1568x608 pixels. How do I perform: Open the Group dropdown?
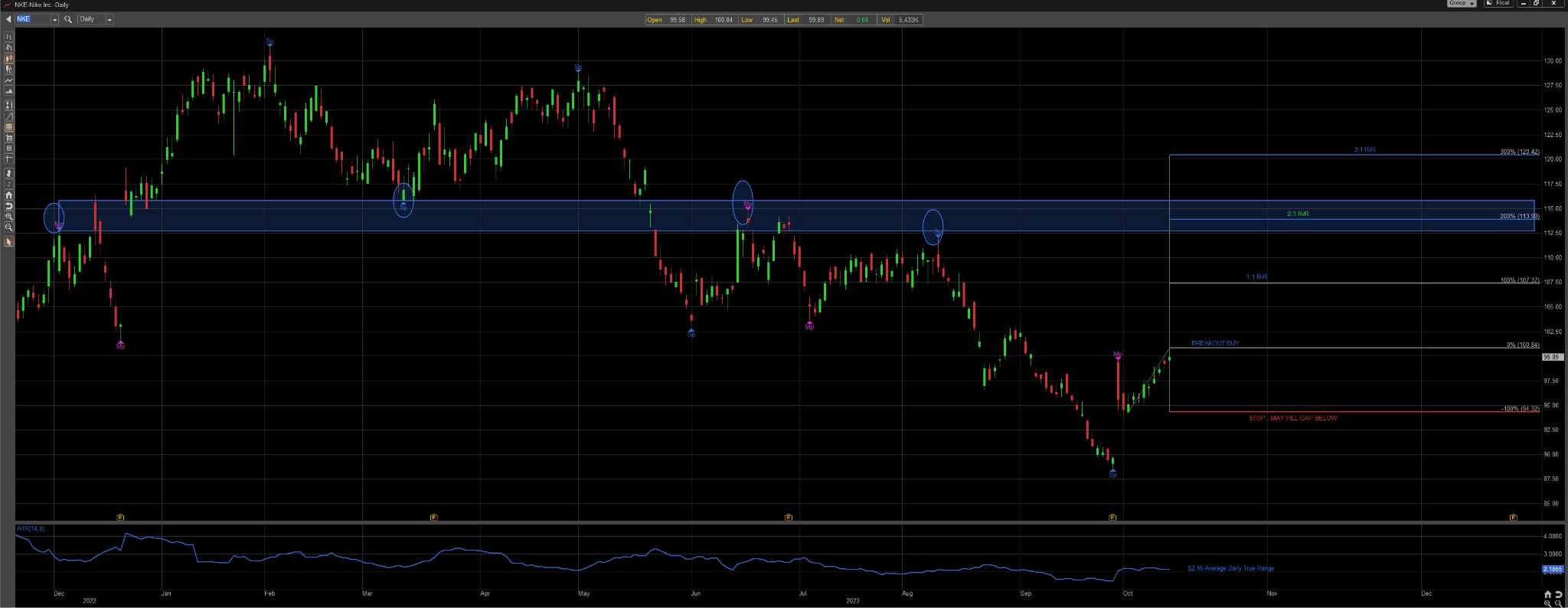(x=1462, y=3)
